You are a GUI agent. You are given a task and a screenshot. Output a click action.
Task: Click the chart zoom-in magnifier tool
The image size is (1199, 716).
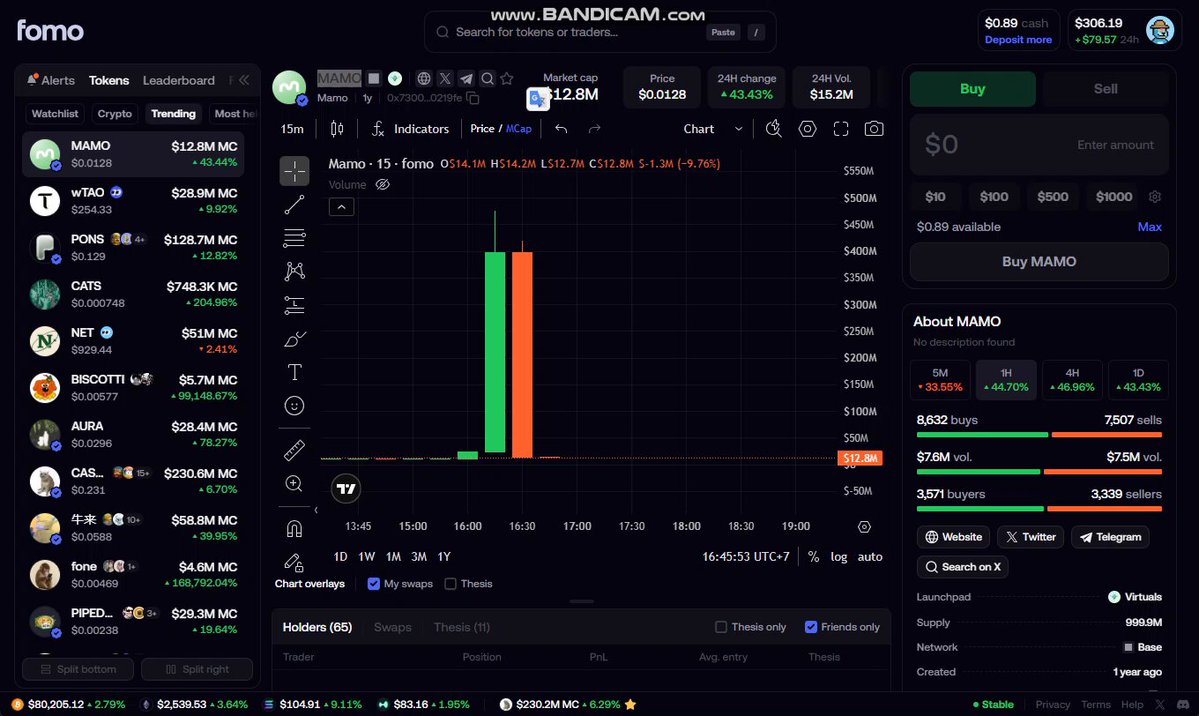point(294,483)
